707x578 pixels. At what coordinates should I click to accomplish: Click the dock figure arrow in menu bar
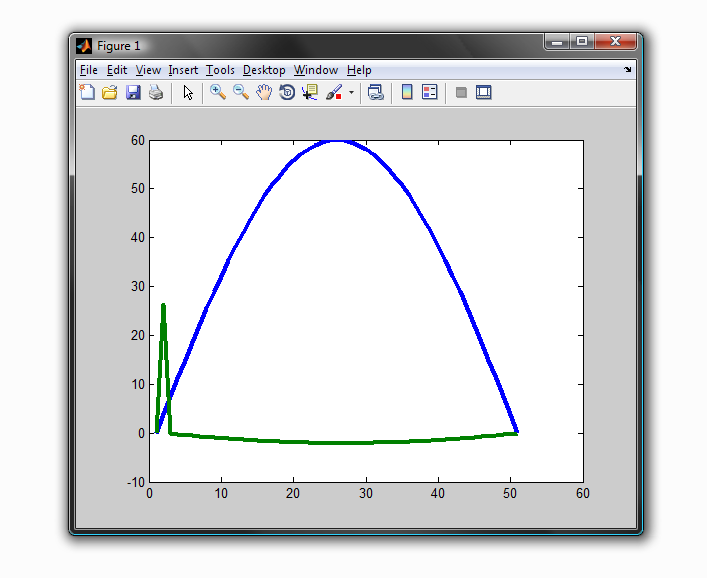pyautogui.click(x=628, y=70)
